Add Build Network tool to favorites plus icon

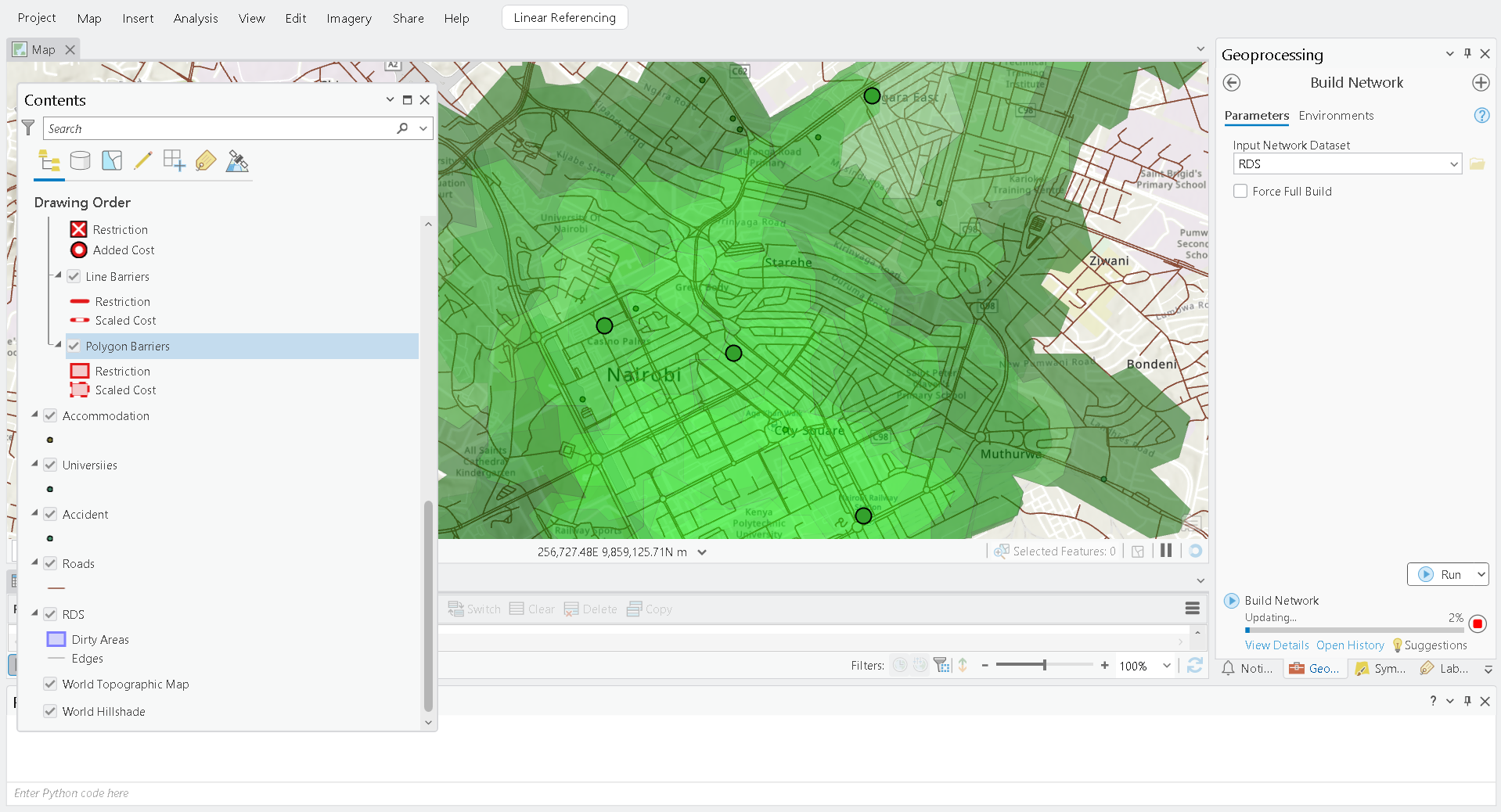(1481, 83)
